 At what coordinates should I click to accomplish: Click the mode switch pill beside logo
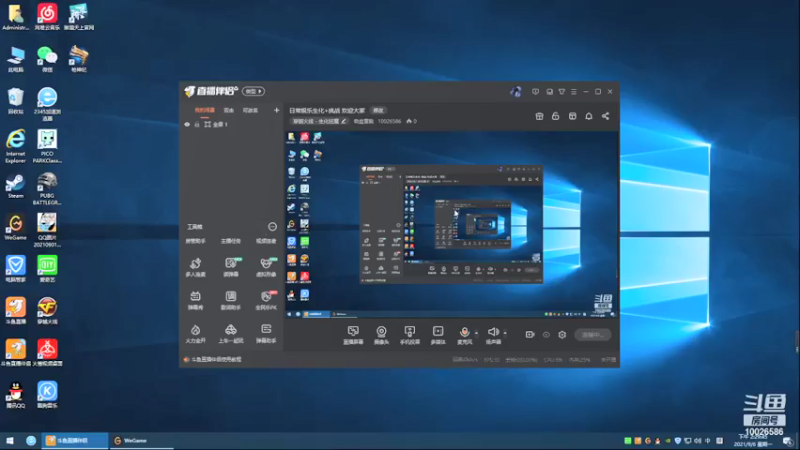(x=254, y=91)
